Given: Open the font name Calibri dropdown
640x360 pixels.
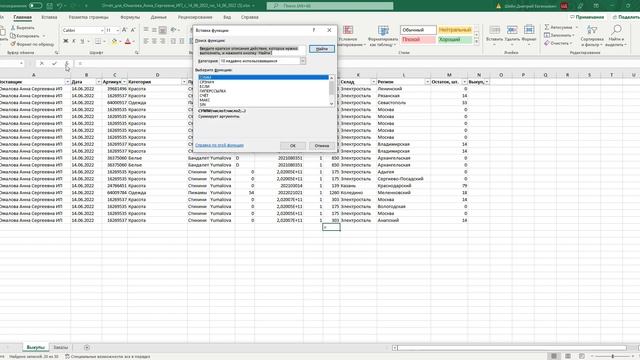Looking at the screenshot, I should (x=102, y=31).
